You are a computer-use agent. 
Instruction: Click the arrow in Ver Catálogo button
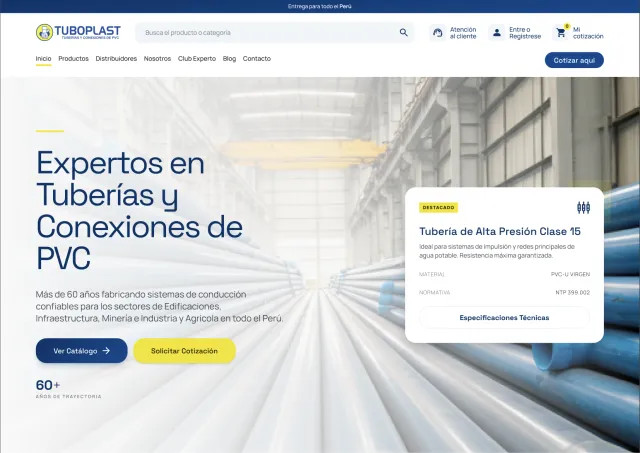[106, 351]
